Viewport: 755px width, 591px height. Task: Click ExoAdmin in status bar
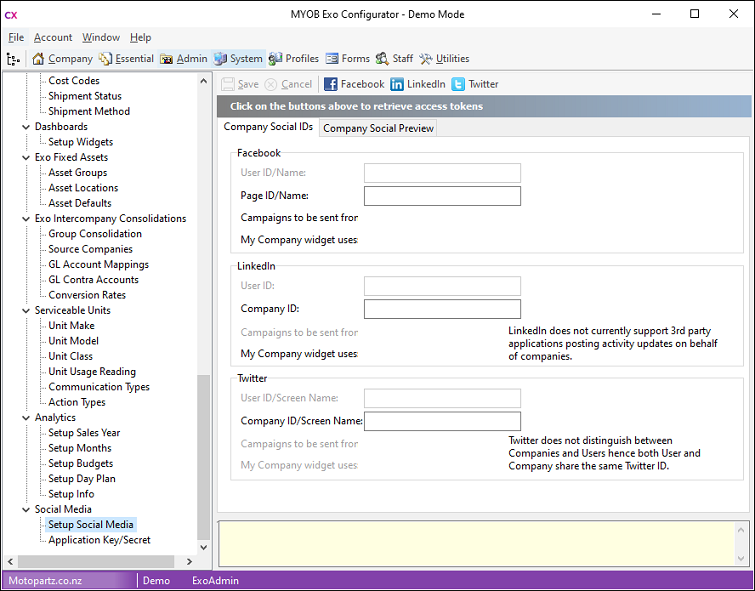click(215, 580)
